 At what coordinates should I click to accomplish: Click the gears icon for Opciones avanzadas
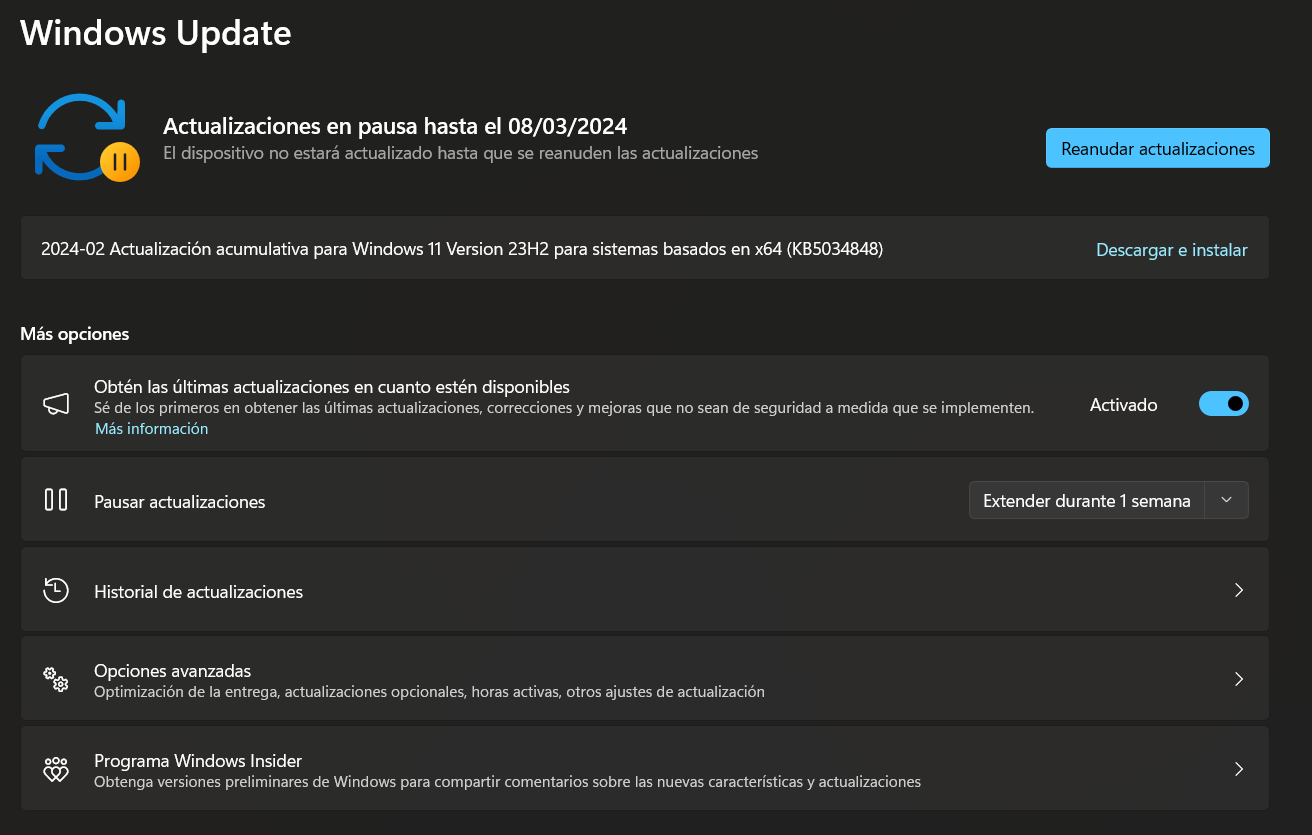56,679
